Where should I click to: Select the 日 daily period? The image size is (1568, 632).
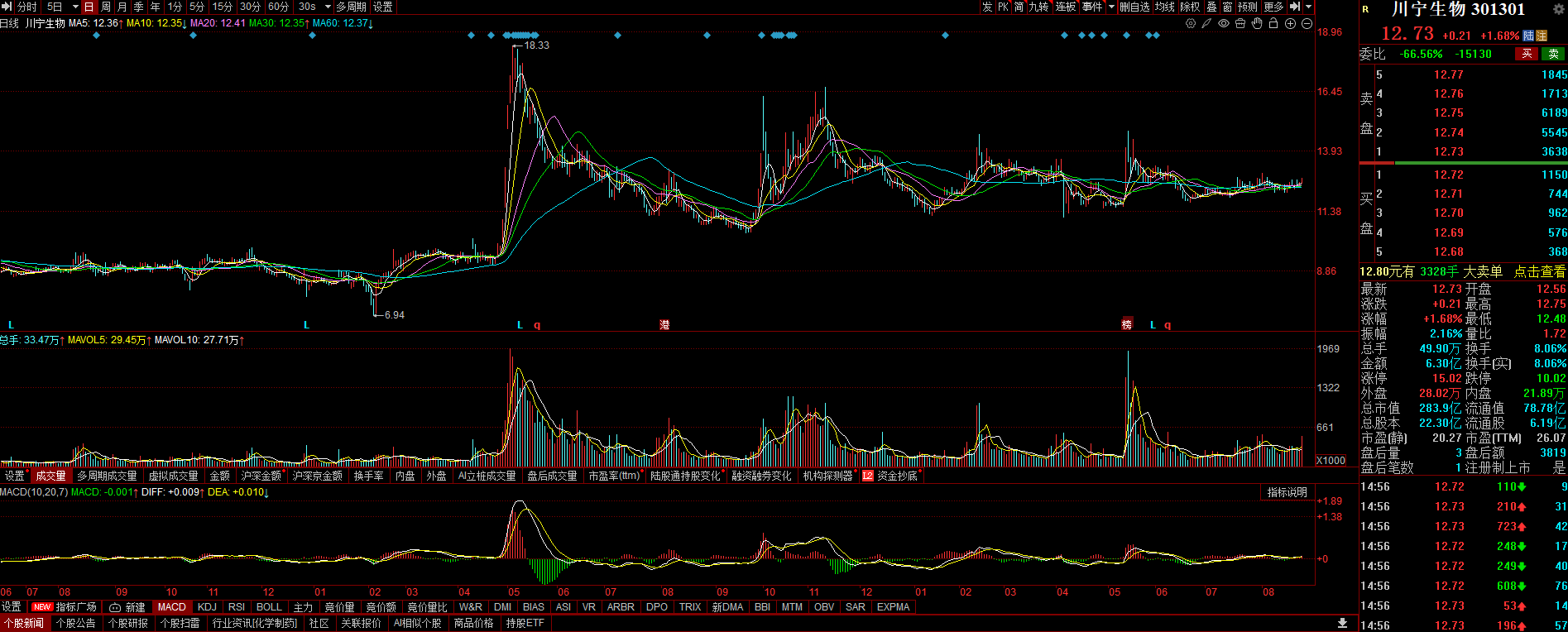pos(89,7)
